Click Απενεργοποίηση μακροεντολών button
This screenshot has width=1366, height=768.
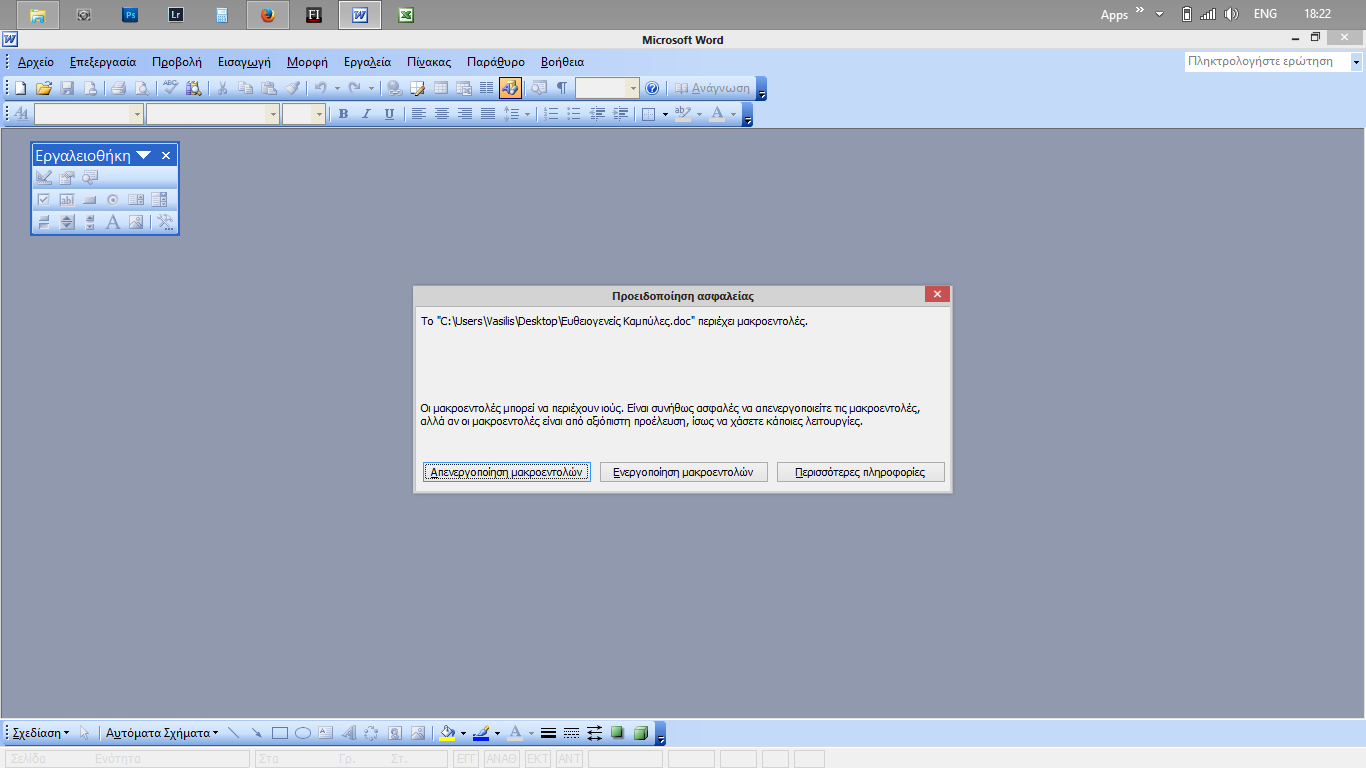tap(507, 472)
